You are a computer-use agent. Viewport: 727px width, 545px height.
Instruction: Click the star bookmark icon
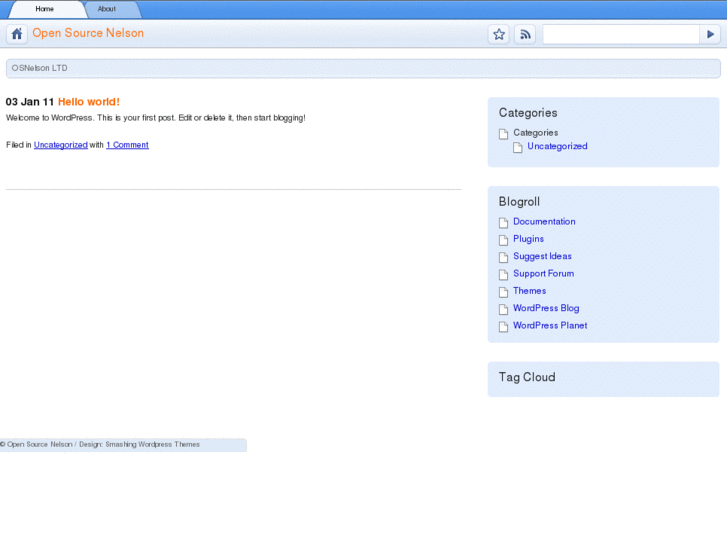[499, 34]
